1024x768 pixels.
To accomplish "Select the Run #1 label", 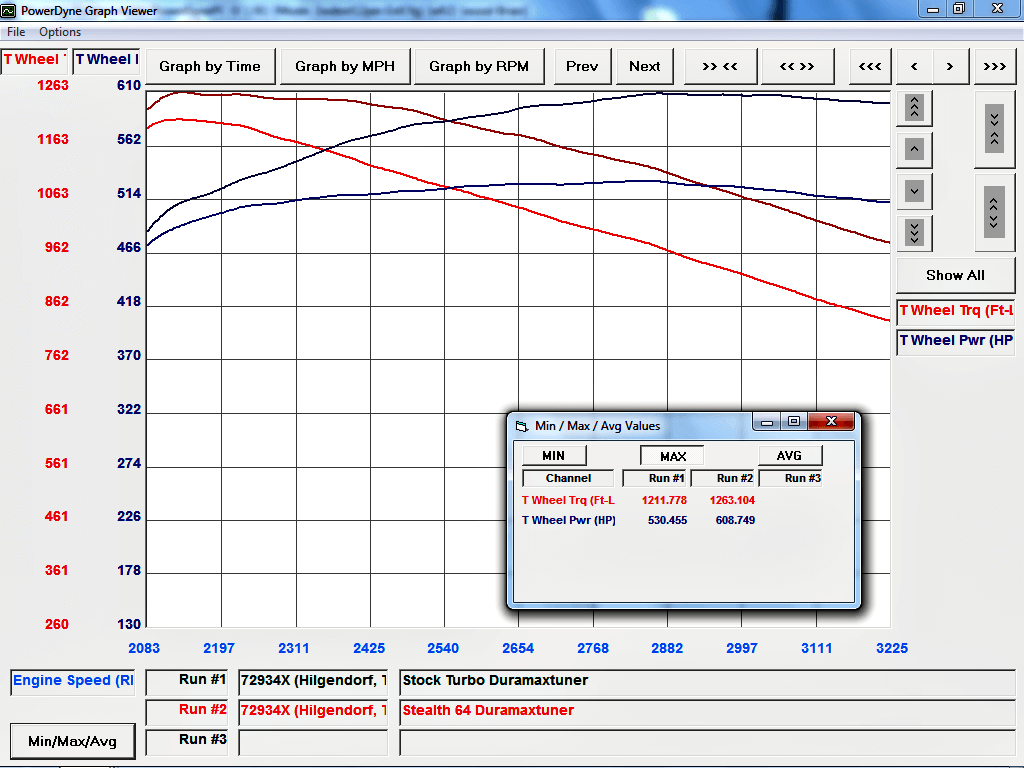I will tap(187, 682).
